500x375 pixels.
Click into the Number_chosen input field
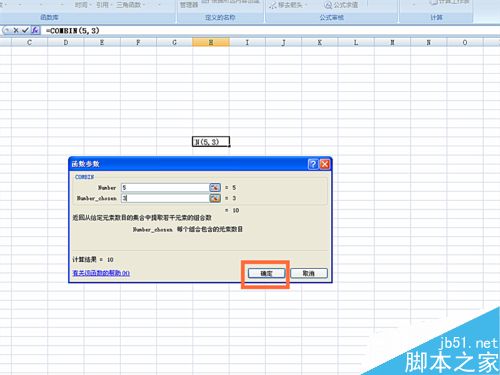[x=165, y=198]
